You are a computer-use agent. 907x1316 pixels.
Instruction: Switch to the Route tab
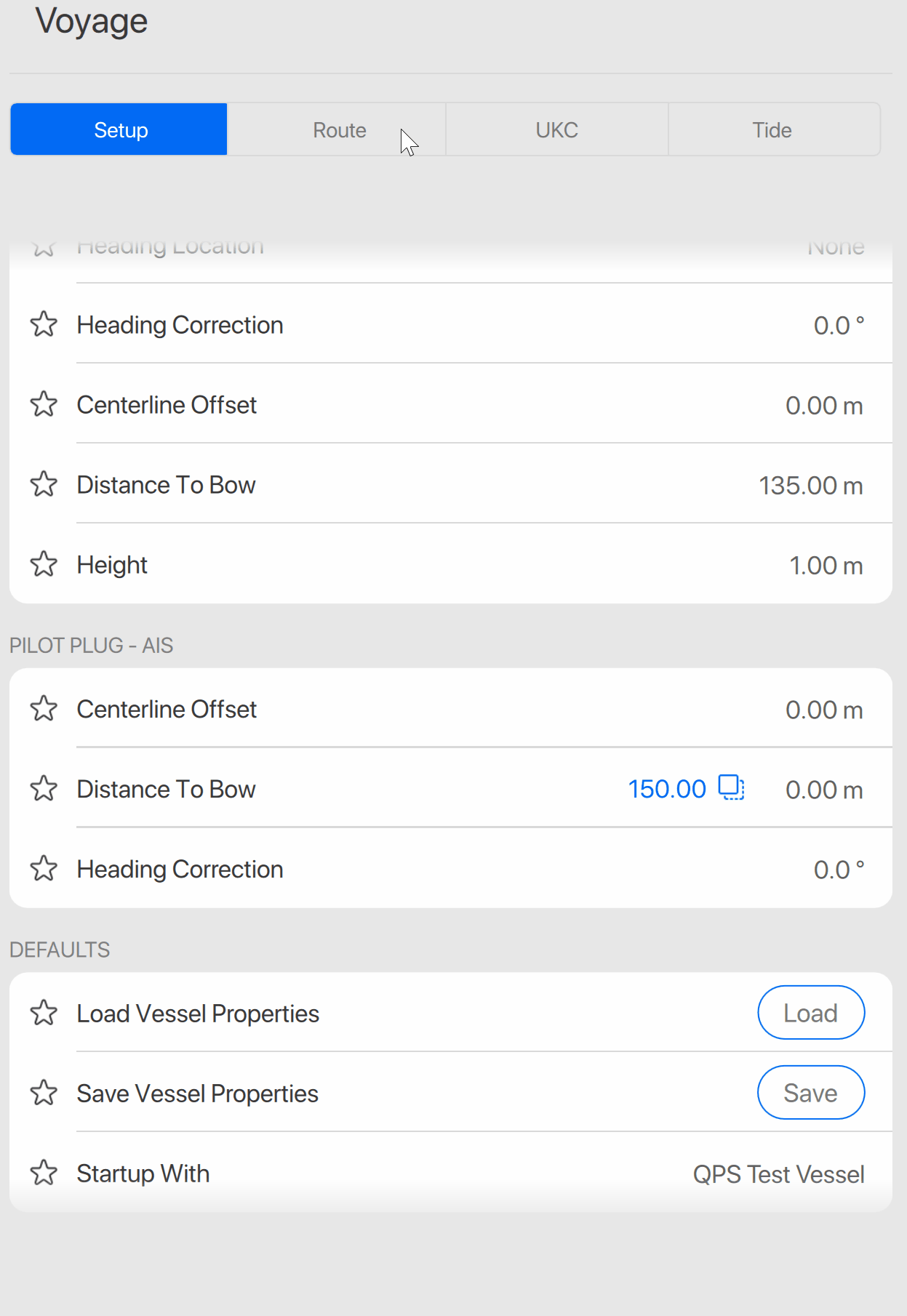tap(339, 130)
